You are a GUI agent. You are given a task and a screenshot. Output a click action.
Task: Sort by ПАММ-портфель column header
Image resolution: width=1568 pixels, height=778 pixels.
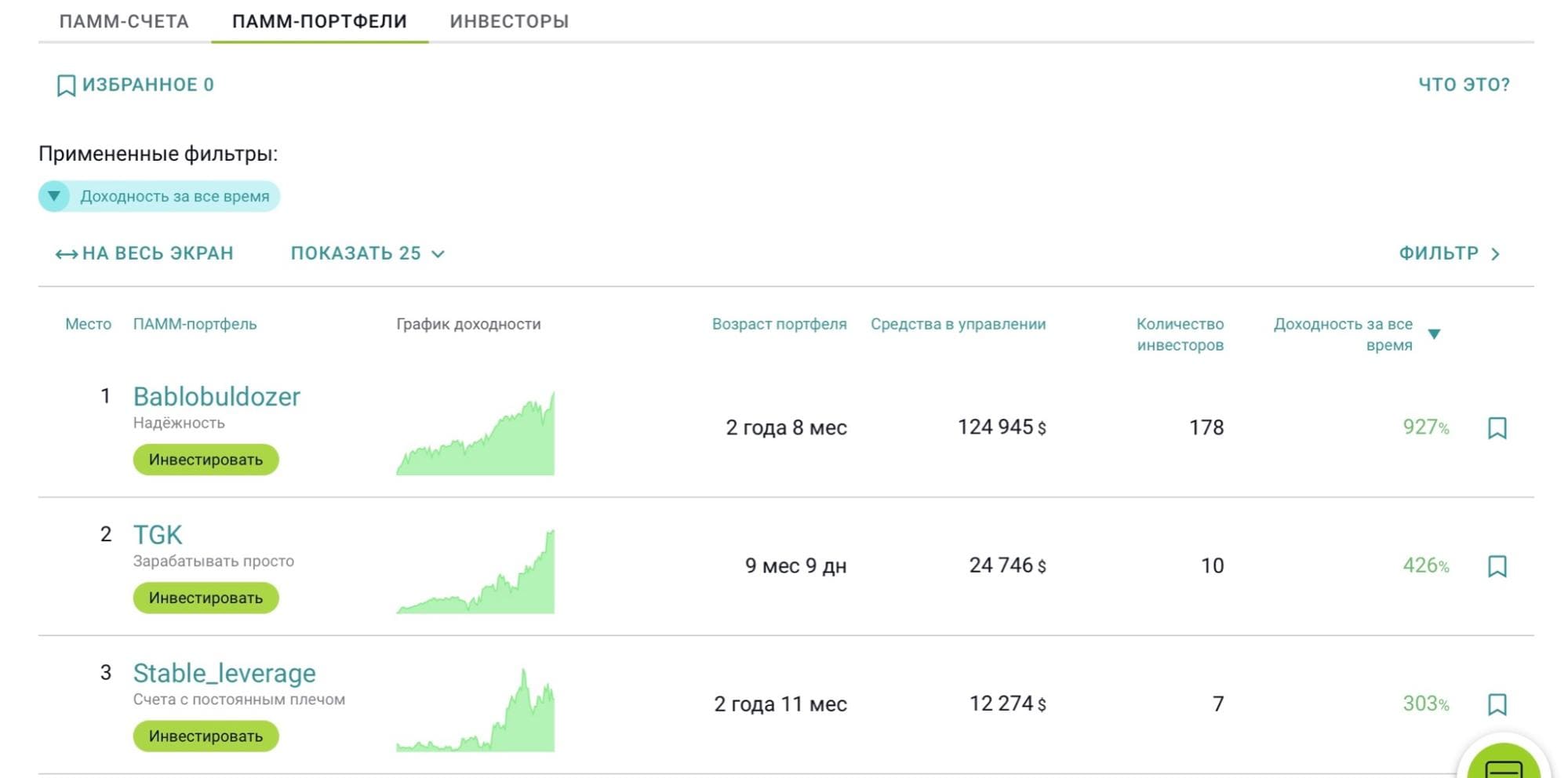point(195,324)
